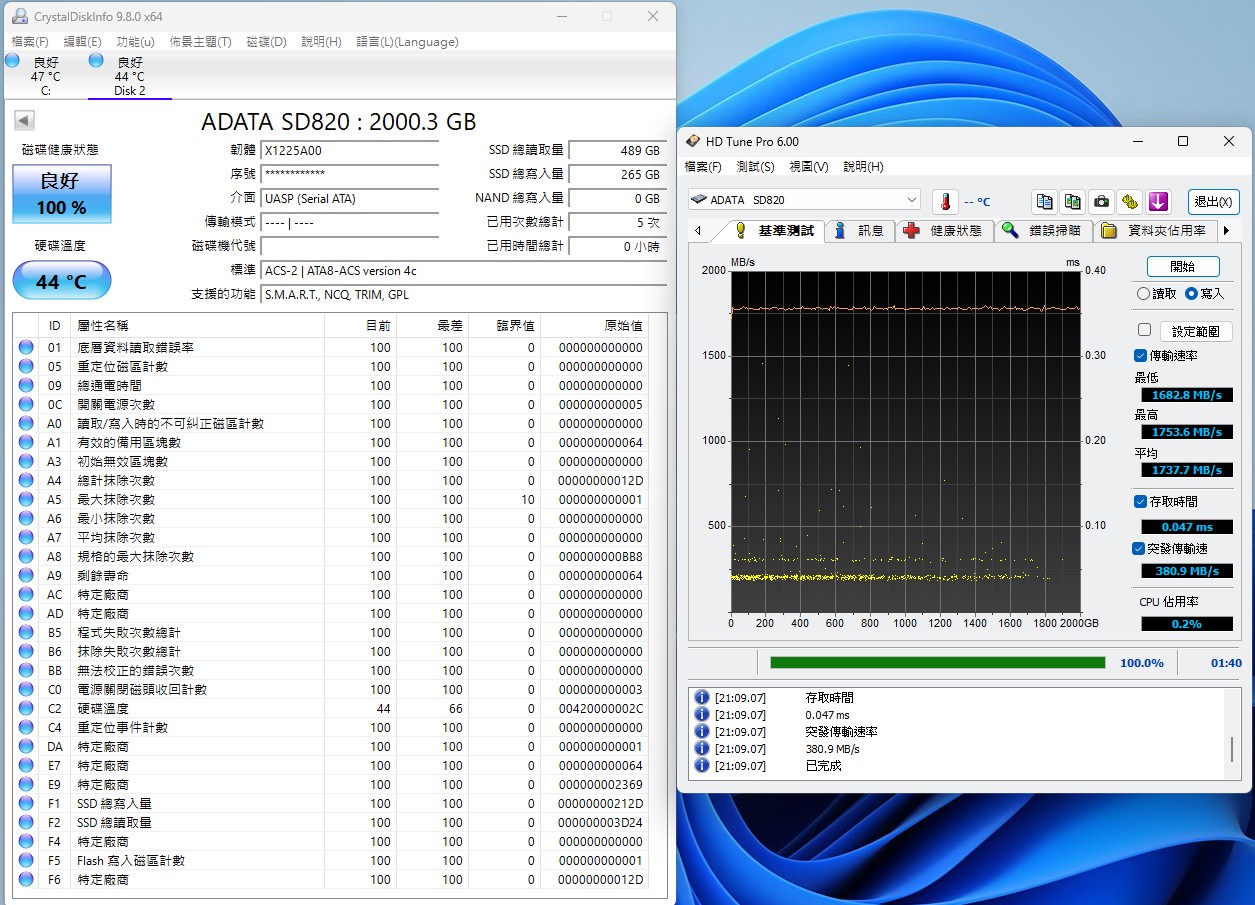The image size is (1255, 905).
Task: Click the HD Tune temperature thermometer icon
Action: pos(945,202)
